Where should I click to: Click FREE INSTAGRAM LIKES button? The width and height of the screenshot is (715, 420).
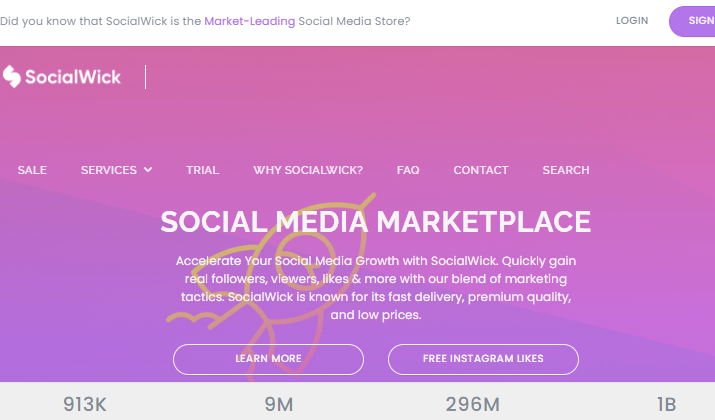[483, 359]
